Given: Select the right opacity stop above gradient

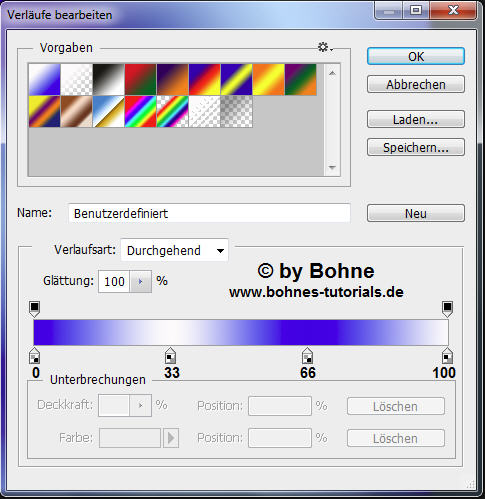Looking at the screenshot, I should (447, 309).
